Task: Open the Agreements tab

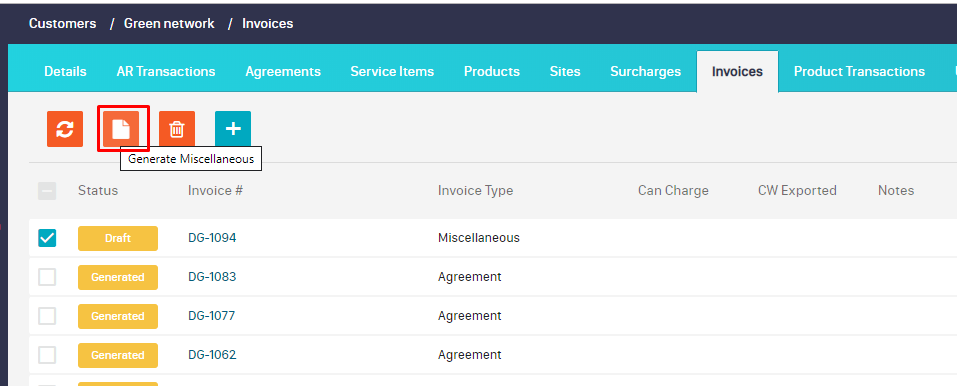Action: tap(283, 71)
